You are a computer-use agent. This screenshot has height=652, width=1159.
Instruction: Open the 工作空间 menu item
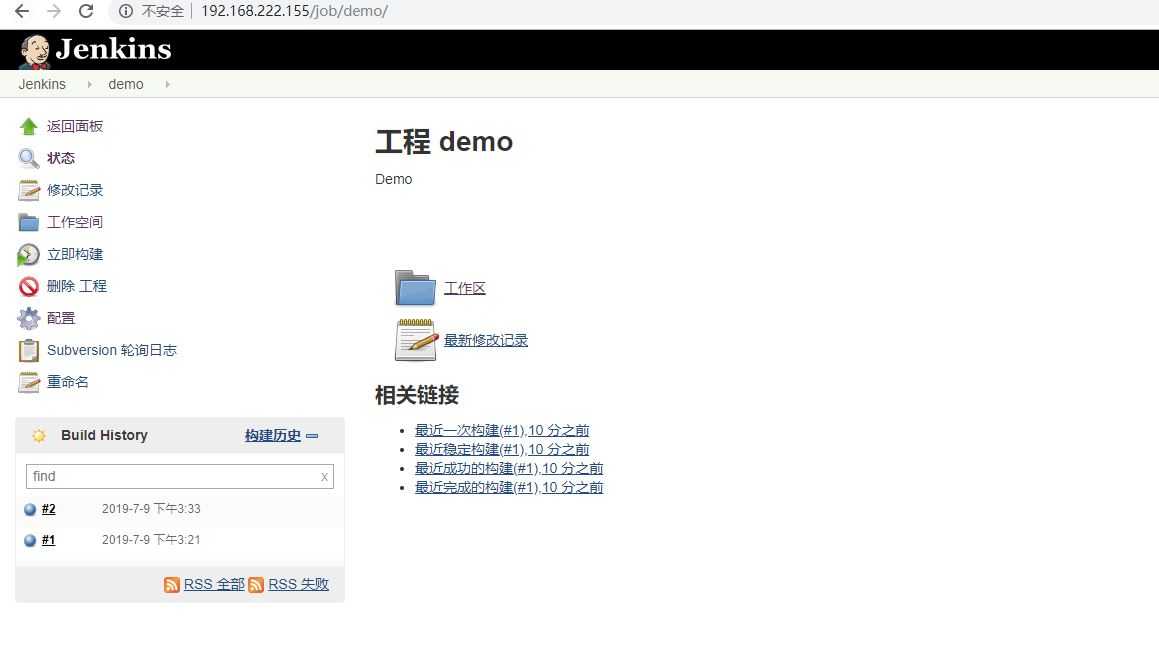[75, 222]
